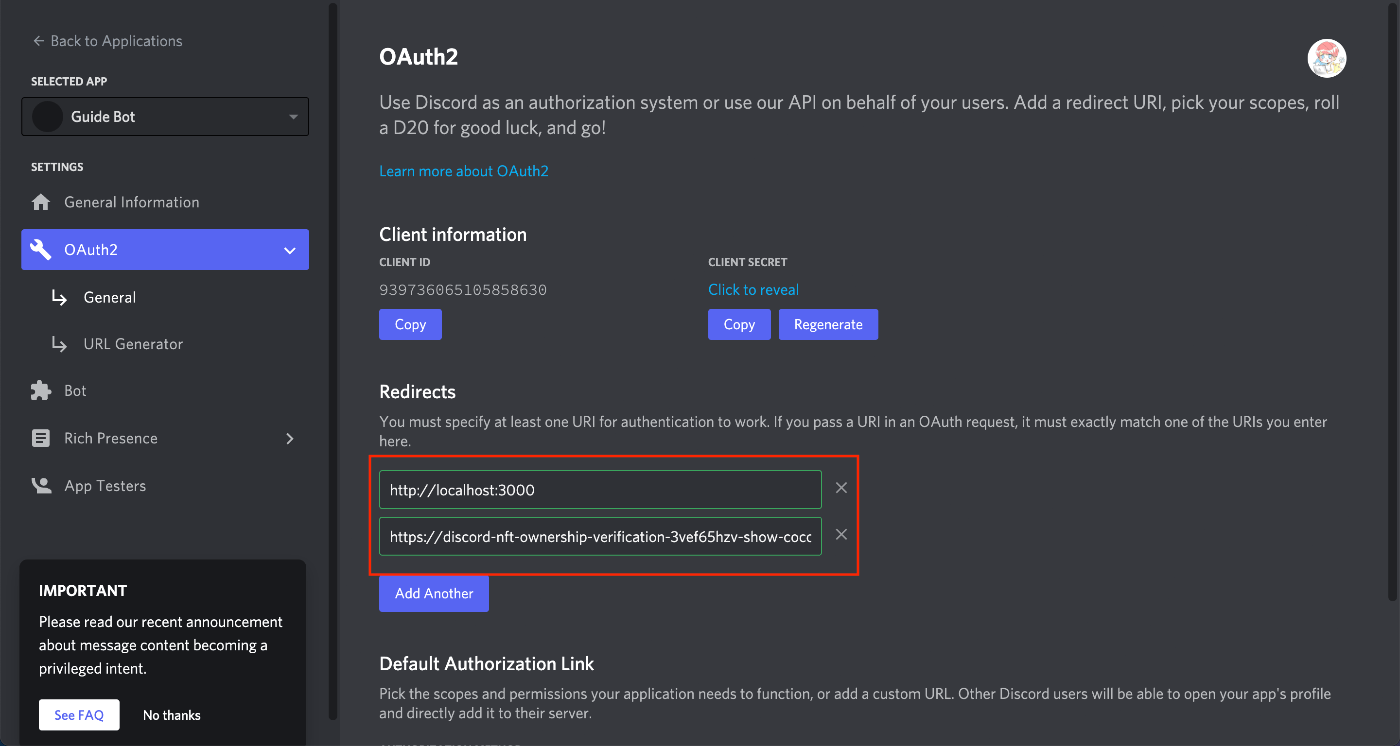Click to reveal the client secret
Viewport: 1400px width, 746px height.
(753, 290)
